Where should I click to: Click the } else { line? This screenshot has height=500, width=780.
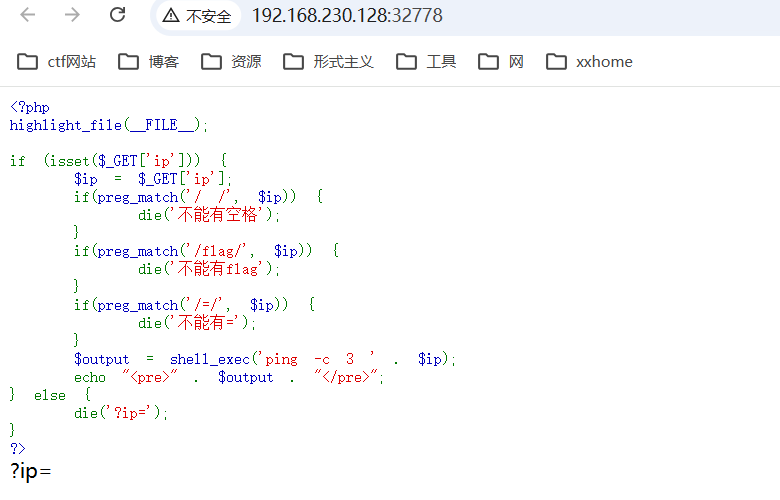[x=50, y=395]
